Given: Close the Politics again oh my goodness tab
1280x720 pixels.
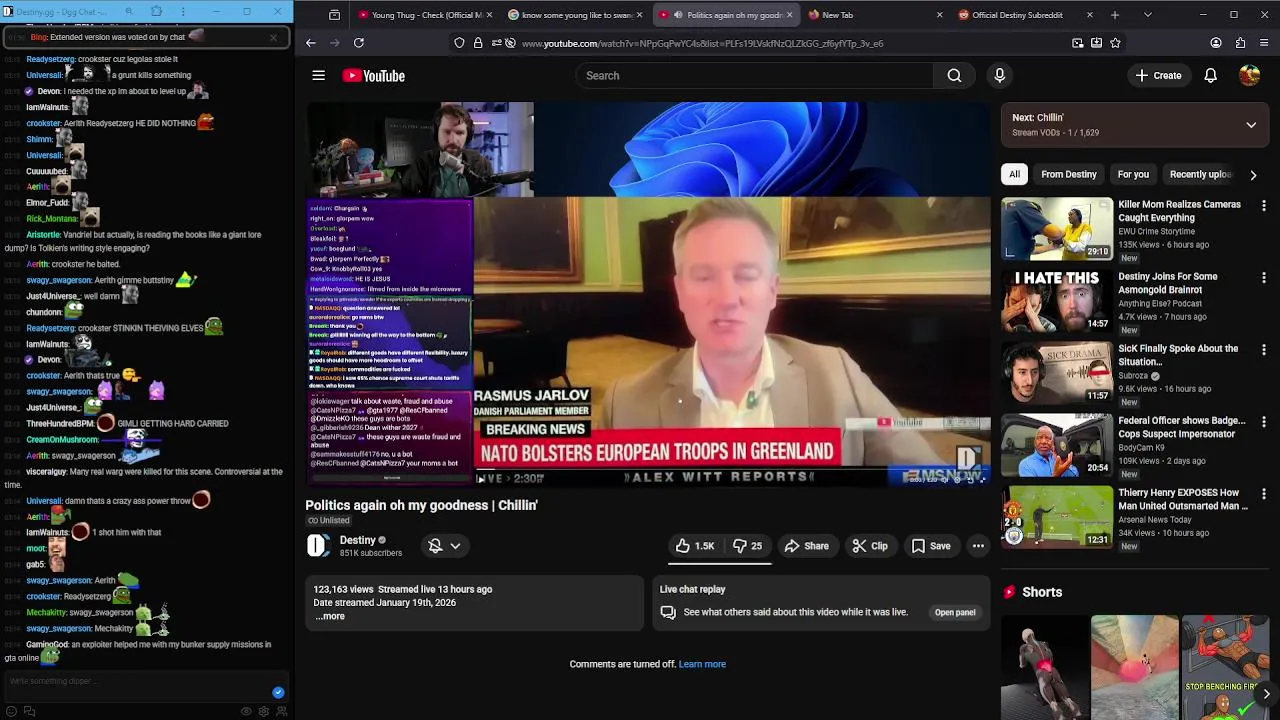Looking at the screenshot, I should tap(789, 15).
